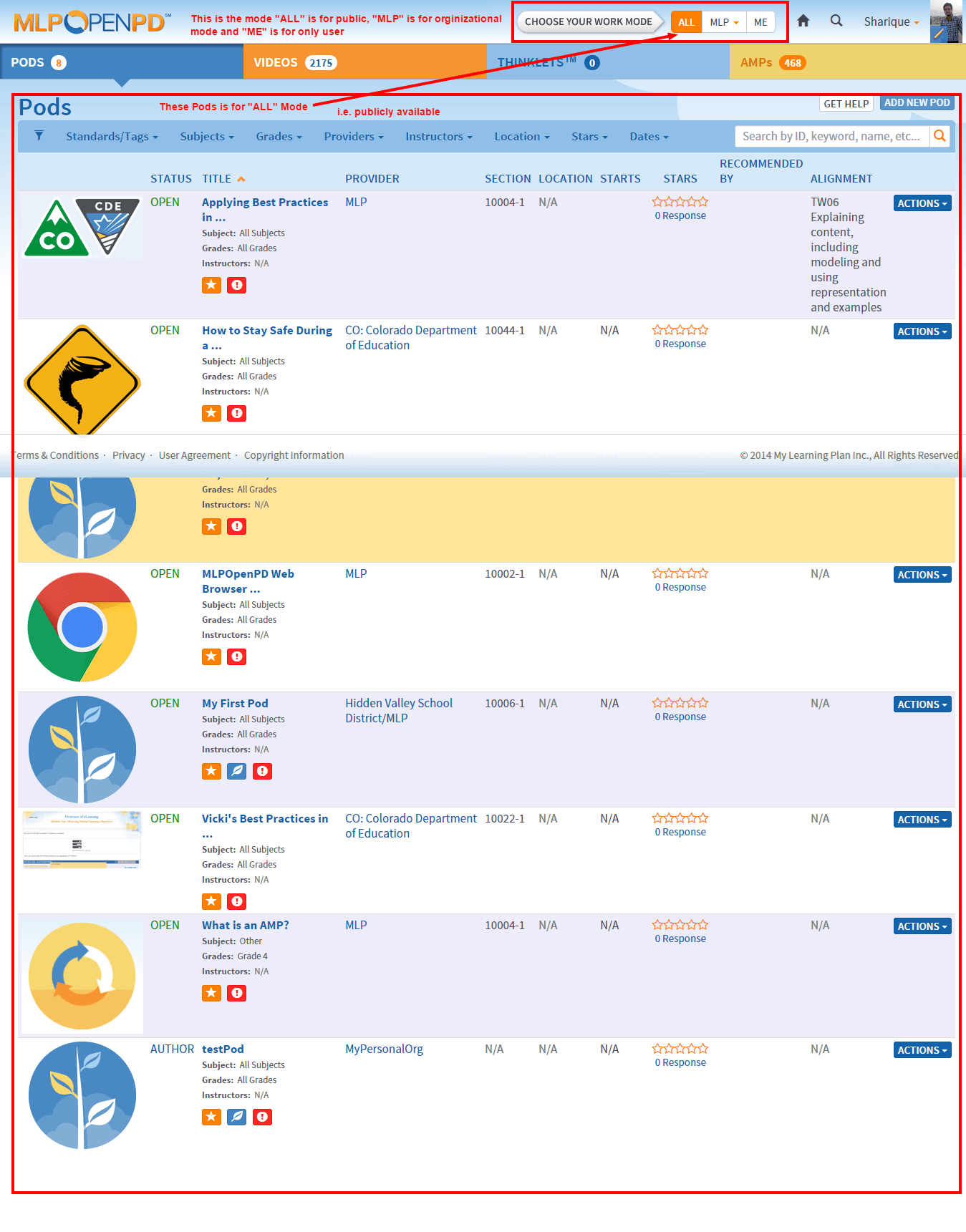
Task: Click the MLPOpenPD logo
Action: [x=92, y=22]
